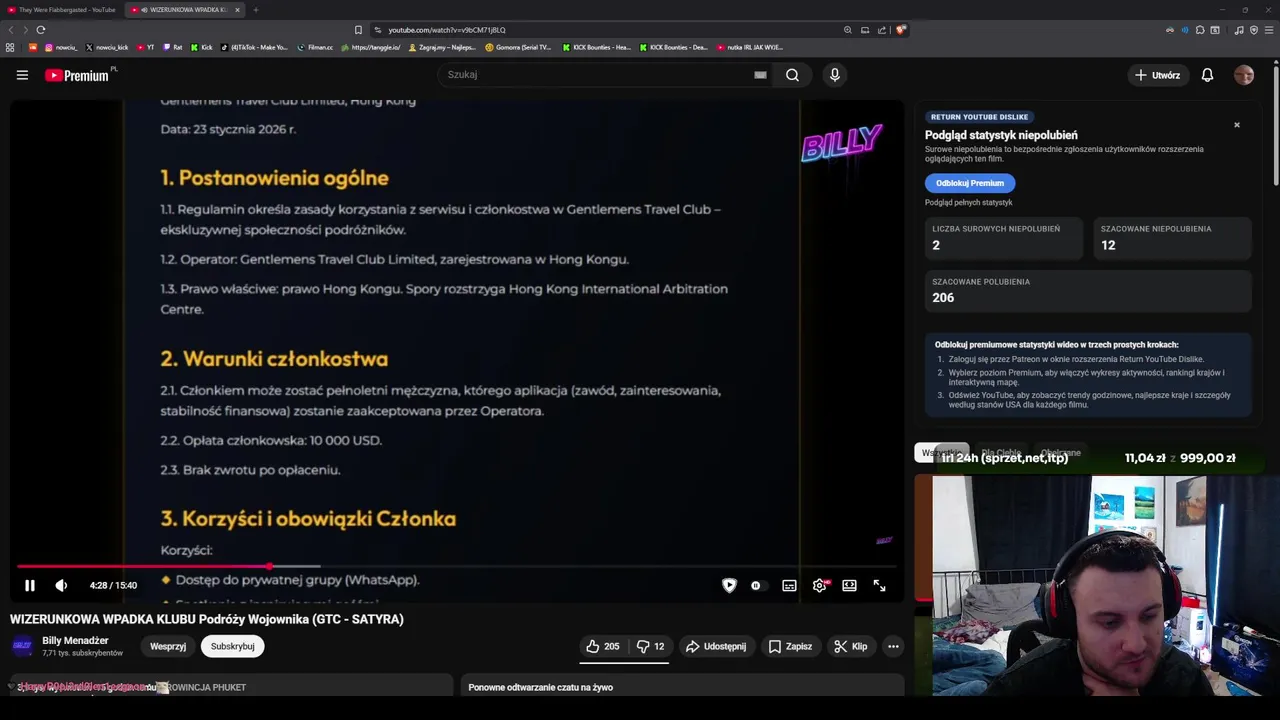The image size is (1280, 720).
Task: Dislike the video with 12 dislikes
Action: coord(651,647)
